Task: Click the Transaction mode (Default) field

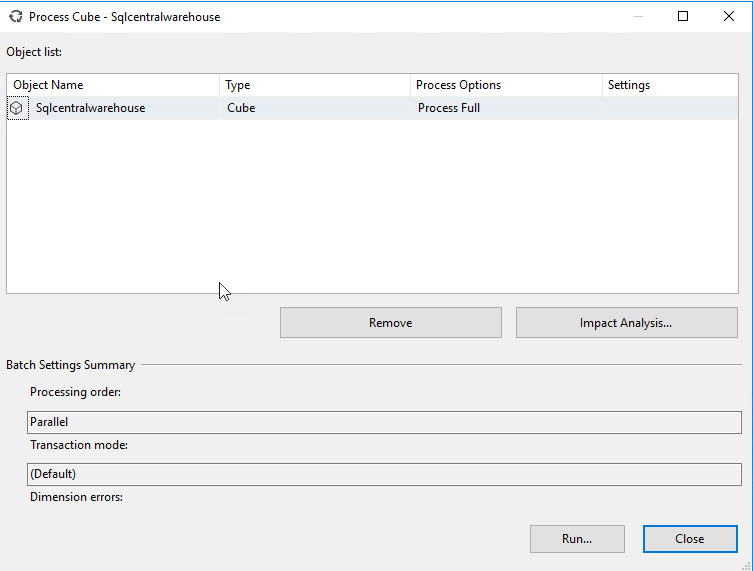Action: (384, 473)
